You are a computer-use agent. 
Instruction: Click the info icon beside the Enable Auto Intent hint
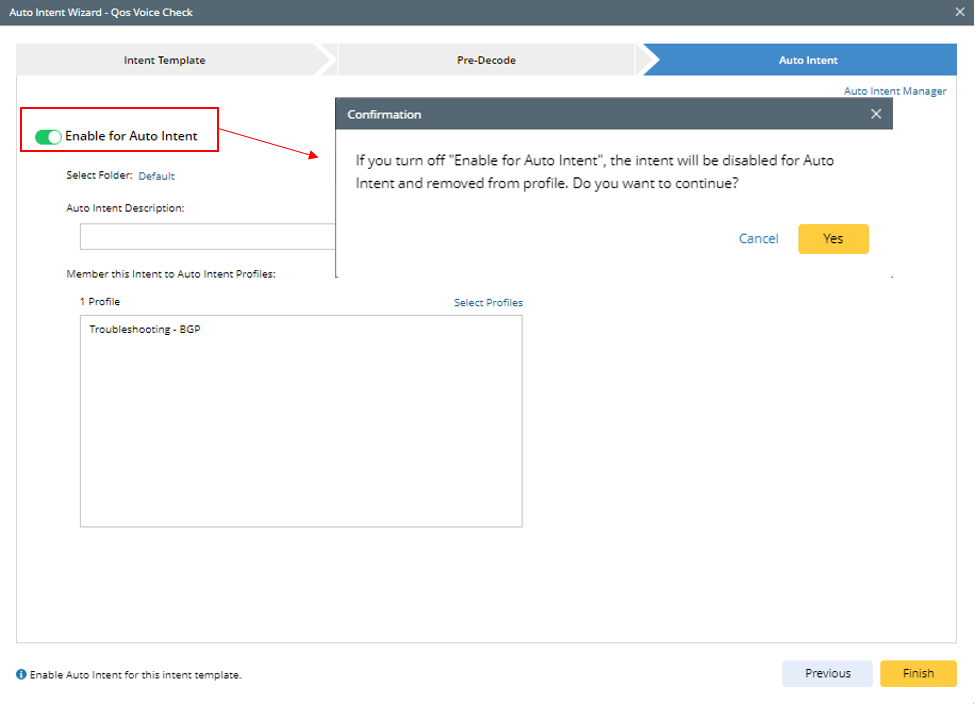tap(22, 675)
